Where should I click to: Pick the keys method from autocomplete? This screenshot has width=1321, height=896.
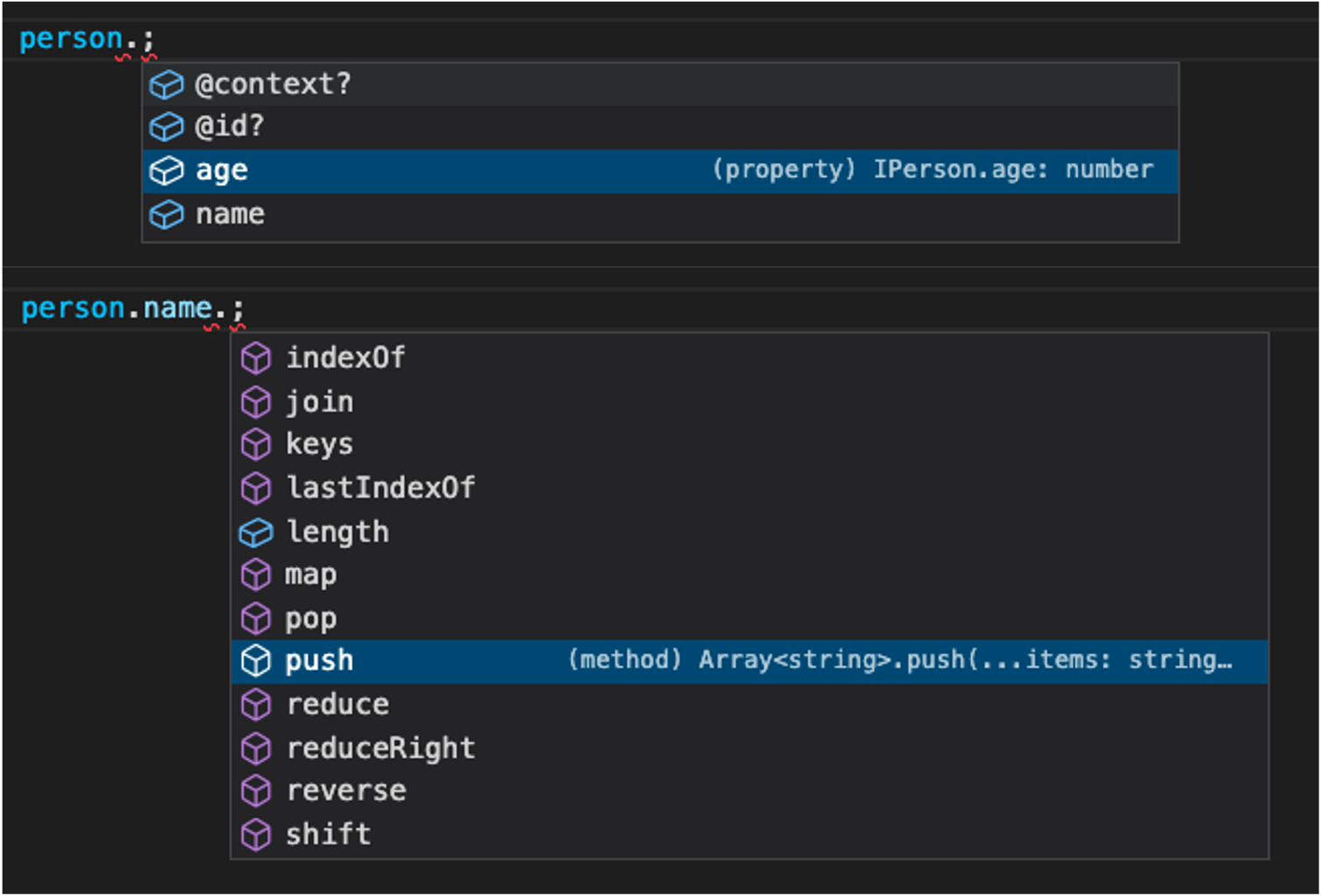coord(319,444)
